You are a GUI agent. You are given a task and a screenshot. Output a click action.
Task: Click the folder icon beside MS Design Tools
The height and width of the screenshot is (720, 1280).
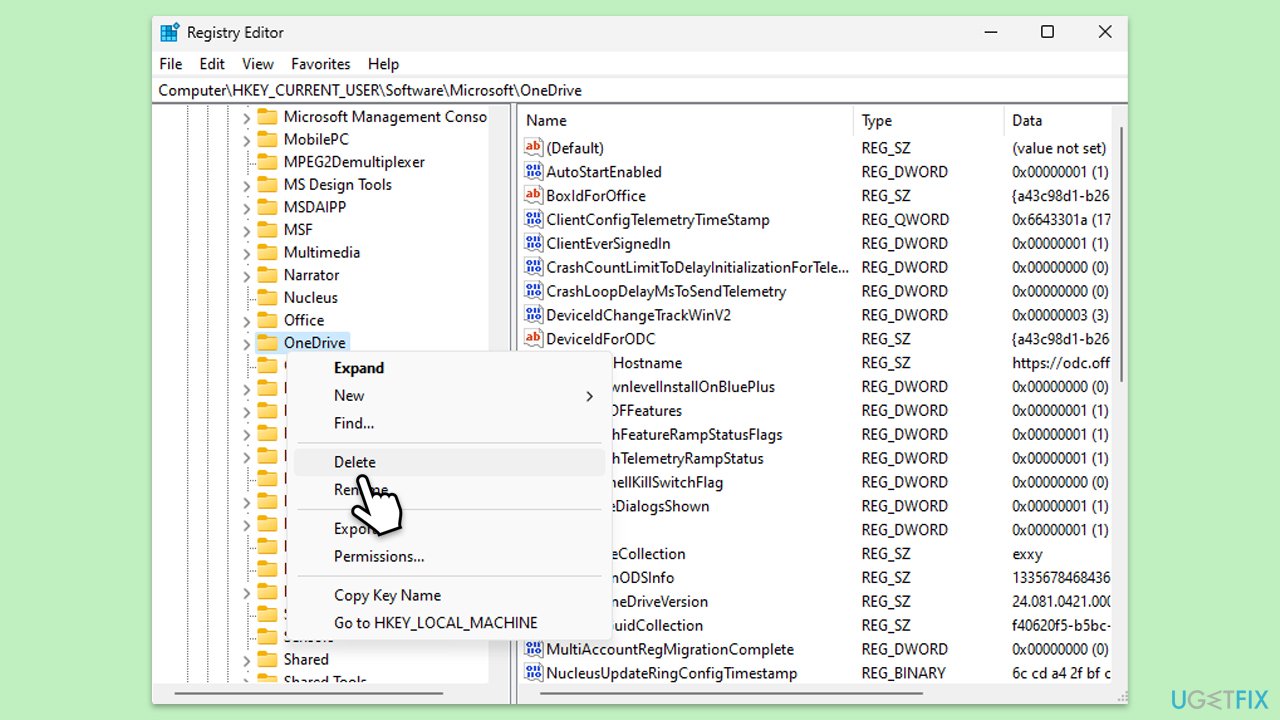pyautogui.click(x=267, y=184)
